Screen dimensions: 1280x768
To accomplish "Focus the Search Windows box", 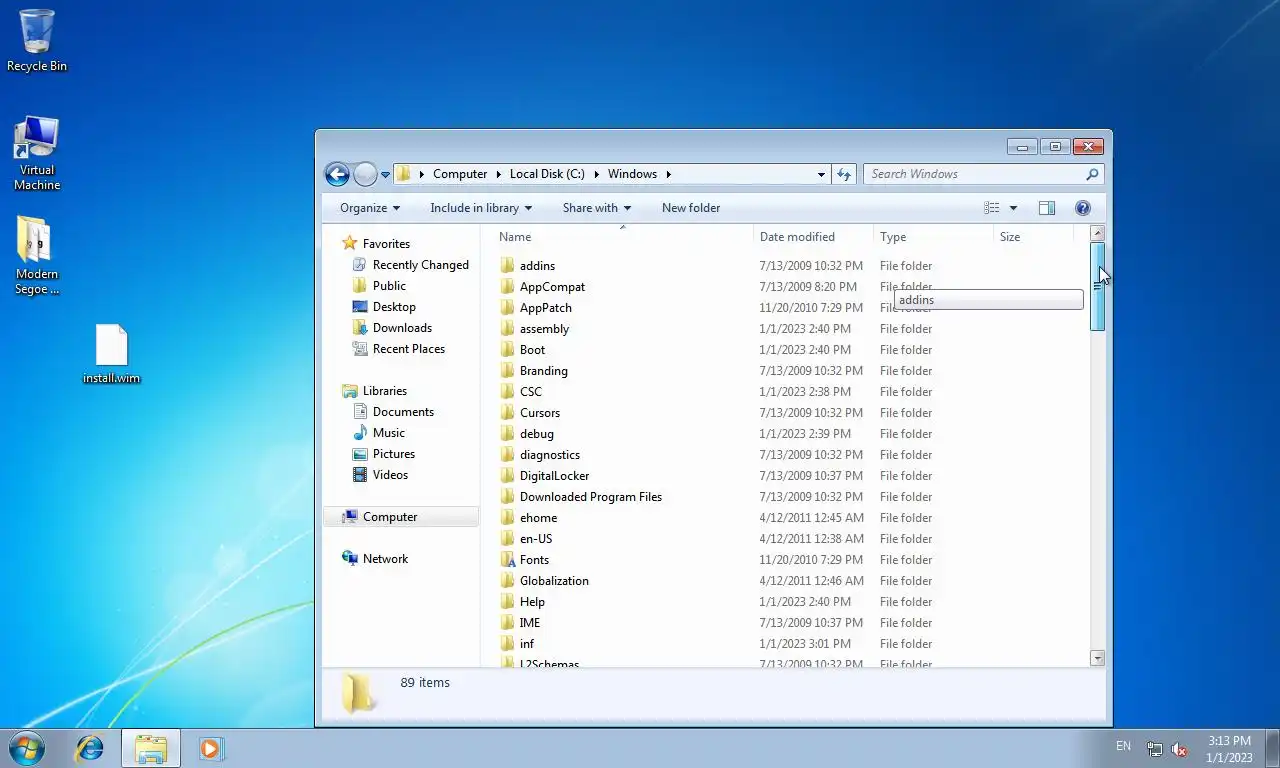I will [x=984, y=174].
